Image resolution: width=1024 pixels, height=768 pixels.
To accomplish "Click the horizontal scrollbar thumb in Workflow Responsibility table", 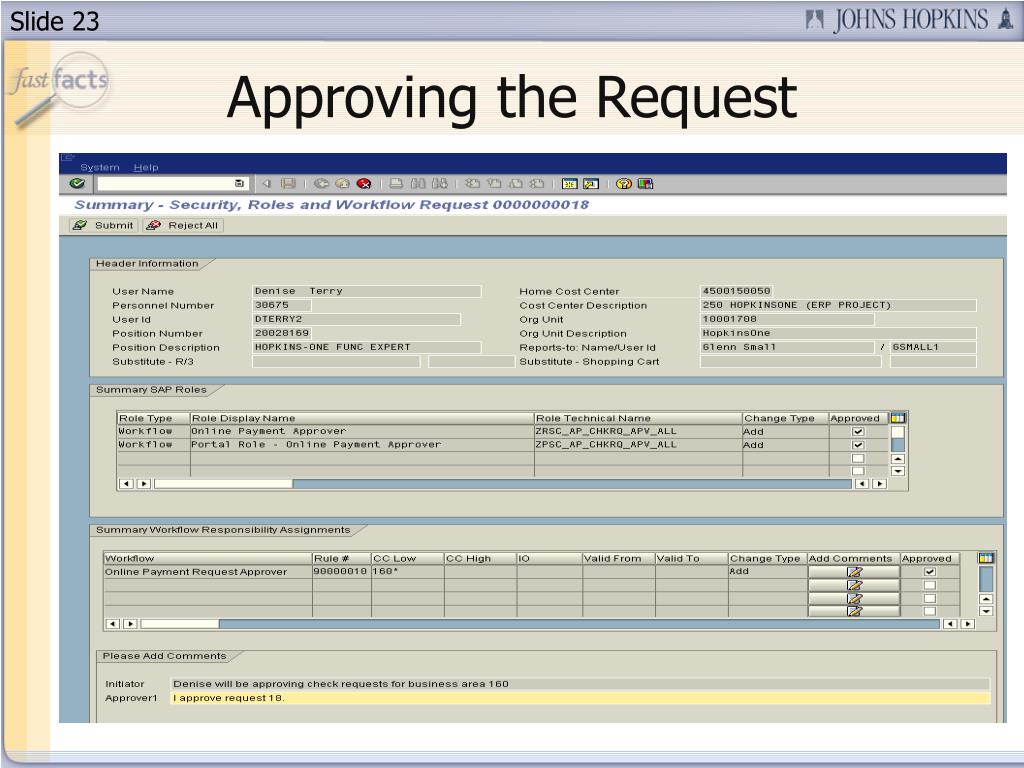I will 180,624.
